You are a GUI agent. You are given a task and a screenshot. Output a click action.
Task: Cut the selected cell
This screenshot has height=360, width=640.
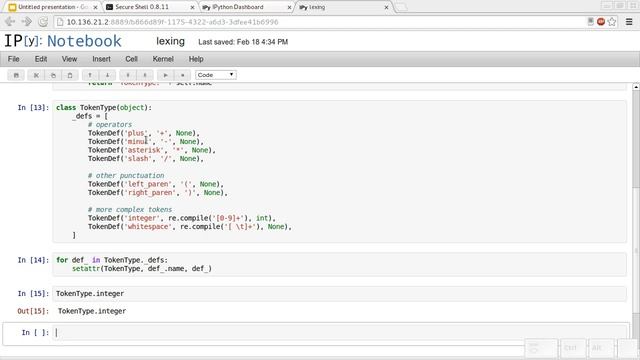click(x=36, y=75)
